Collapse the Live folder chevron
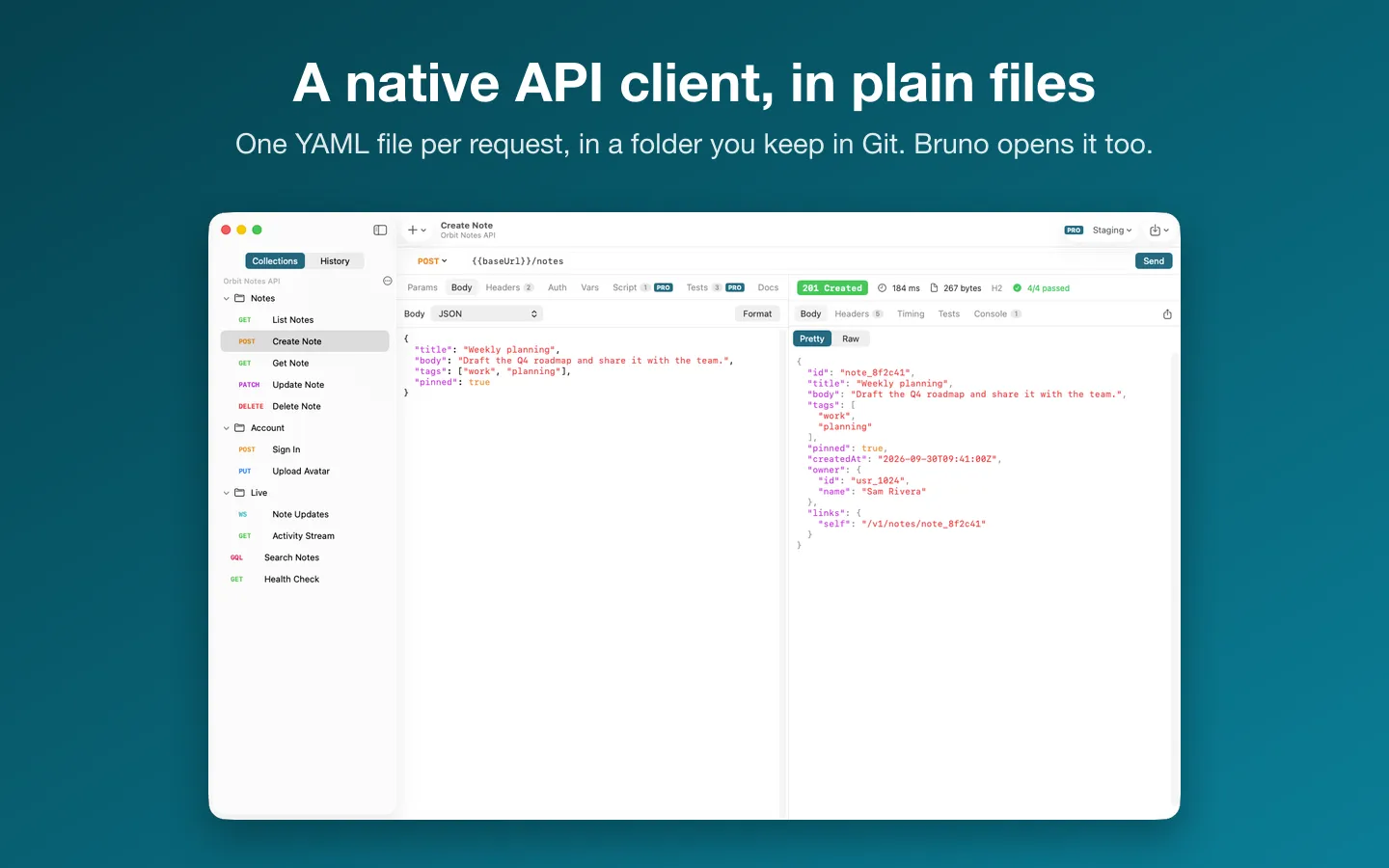1389x868 pixels. point(227,493)
